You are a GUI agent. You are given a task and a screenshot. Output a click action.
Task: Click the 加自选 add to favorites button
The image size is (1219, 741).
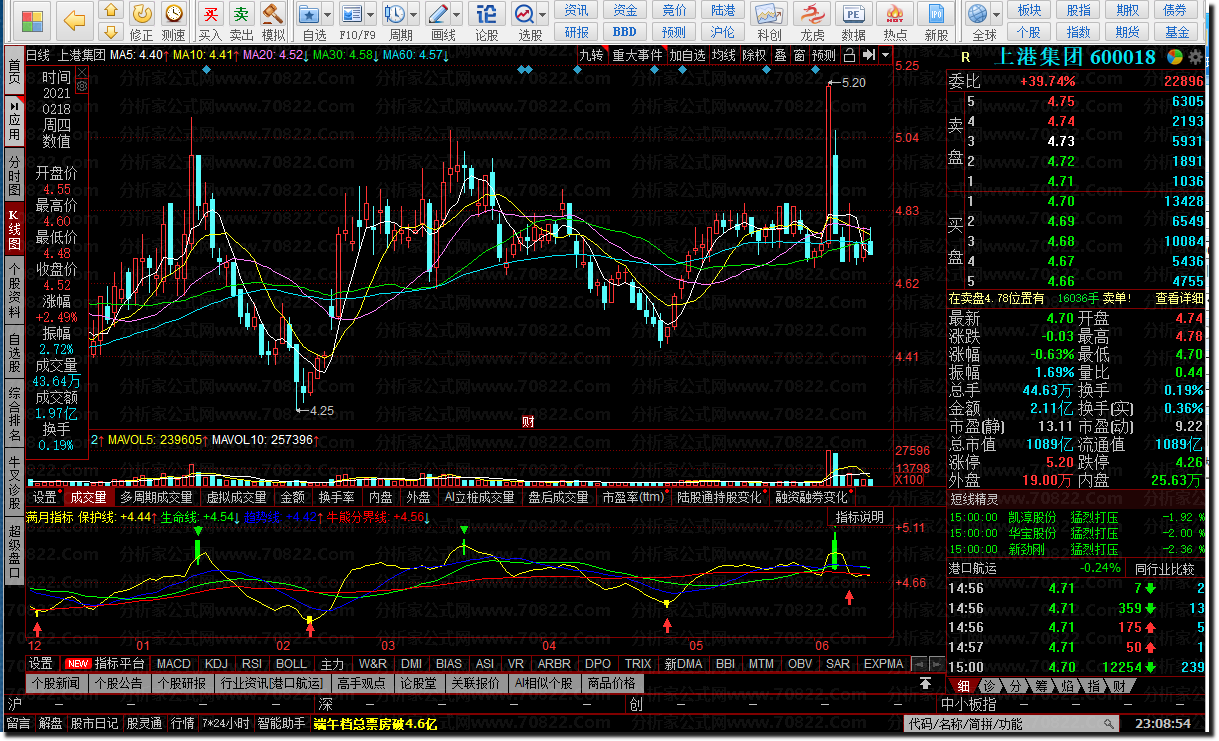coord(687,55)
